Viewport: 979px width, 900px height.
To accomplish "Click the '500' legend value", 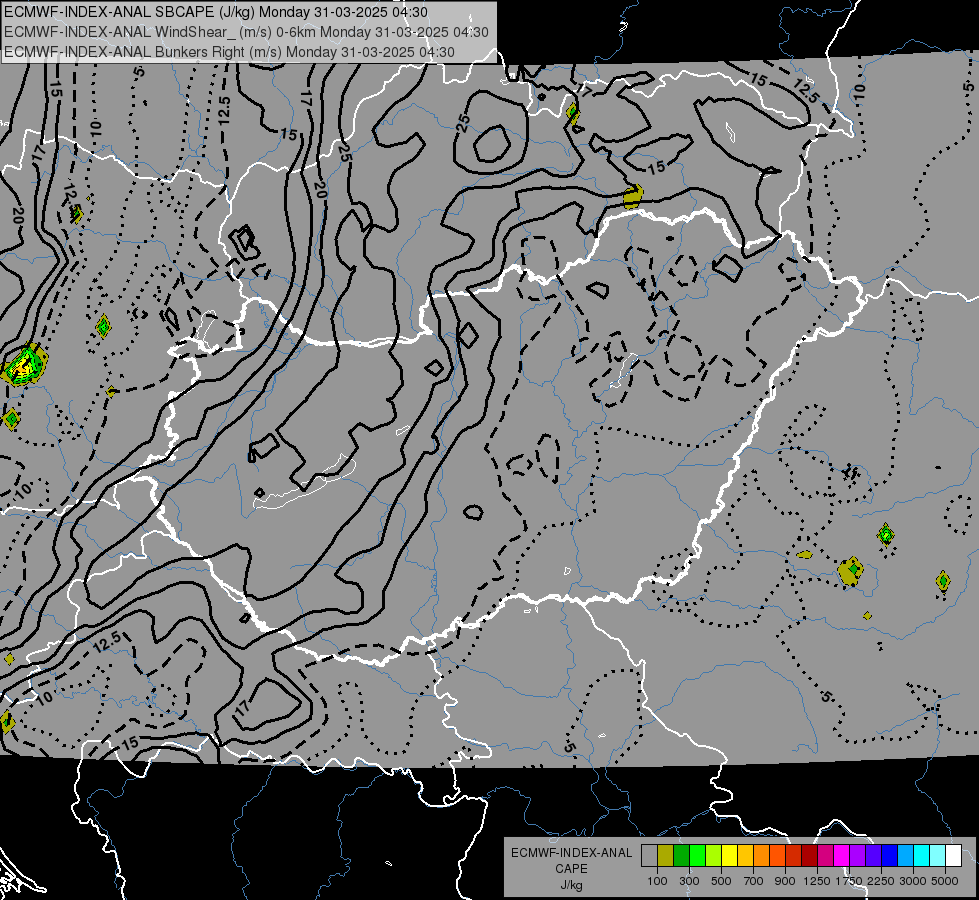I will point(721,881).
